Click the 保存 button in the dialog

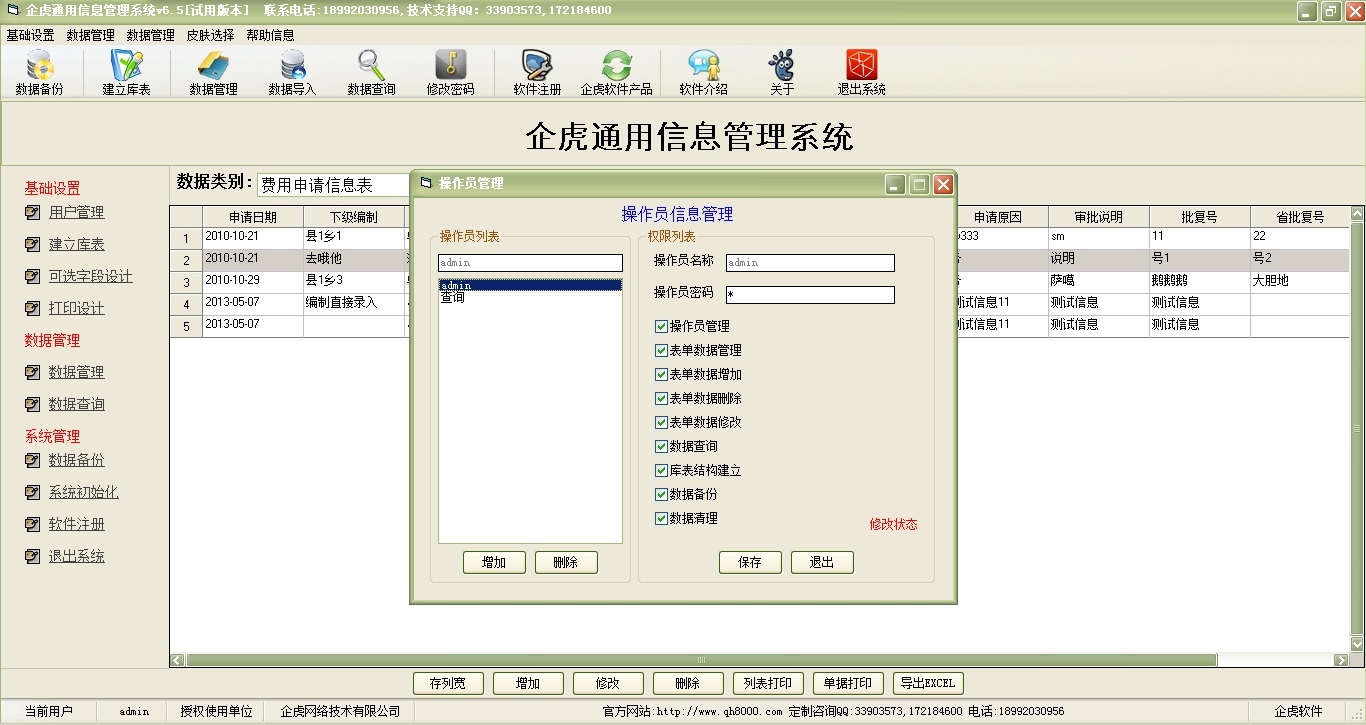click(750, 562)
